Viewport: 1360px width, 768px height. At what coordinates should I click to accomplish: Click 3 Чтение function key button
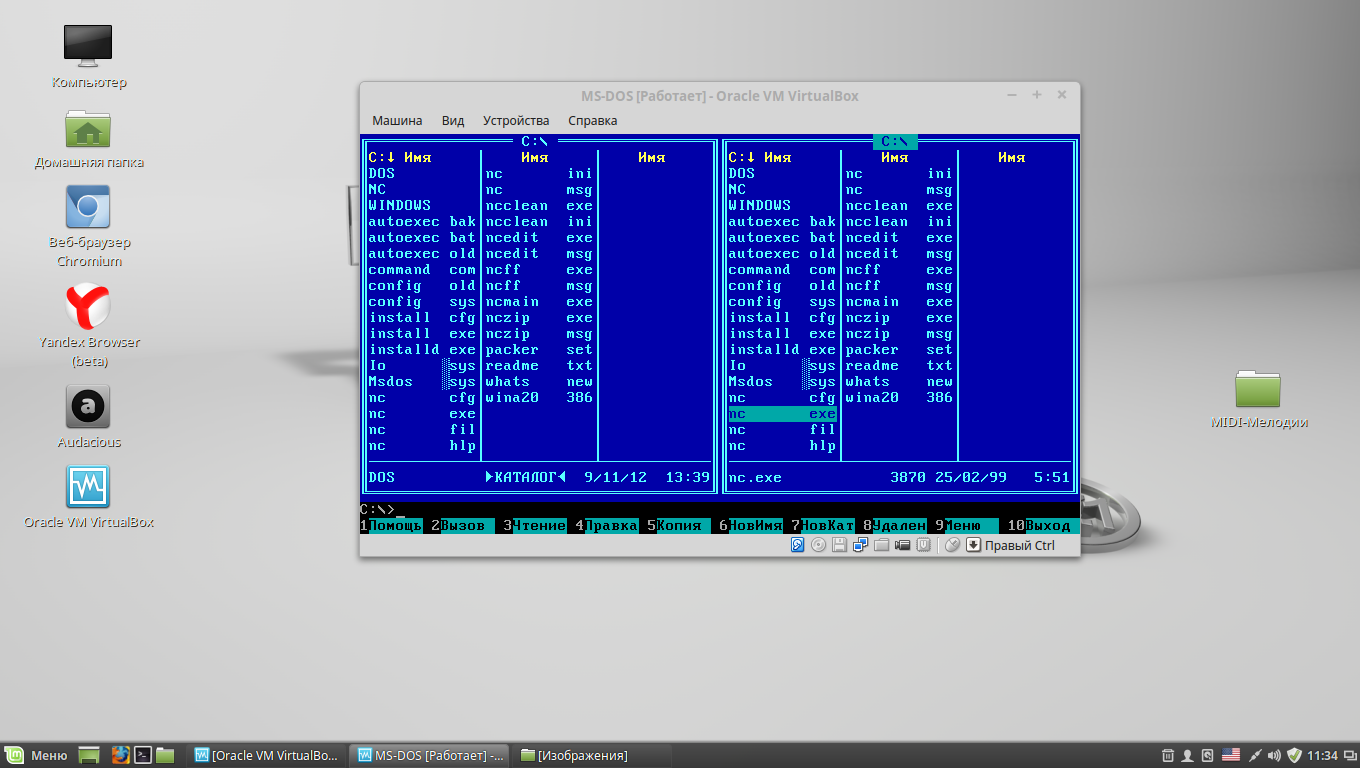click(x=535, y=525)
